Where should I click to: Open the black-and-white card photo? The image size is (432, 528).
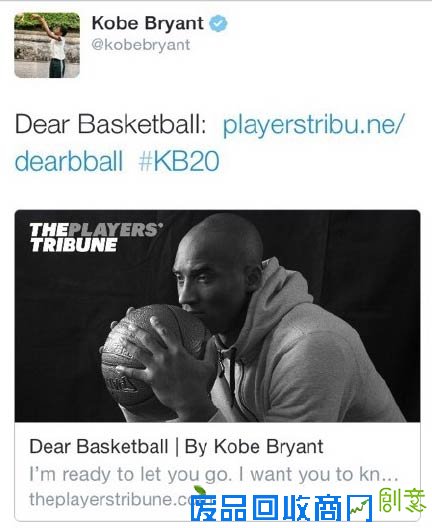point(218,316)
